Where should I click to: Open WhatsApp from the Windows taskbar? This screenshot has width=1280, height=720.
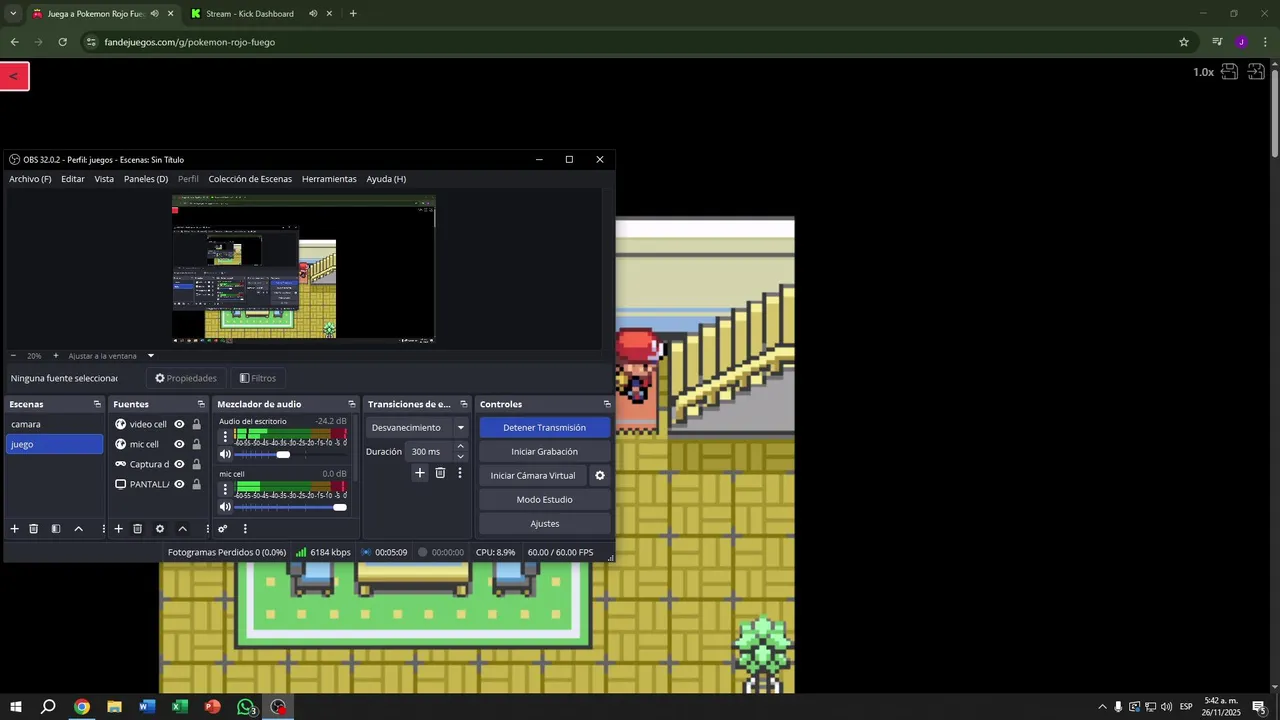245,707
